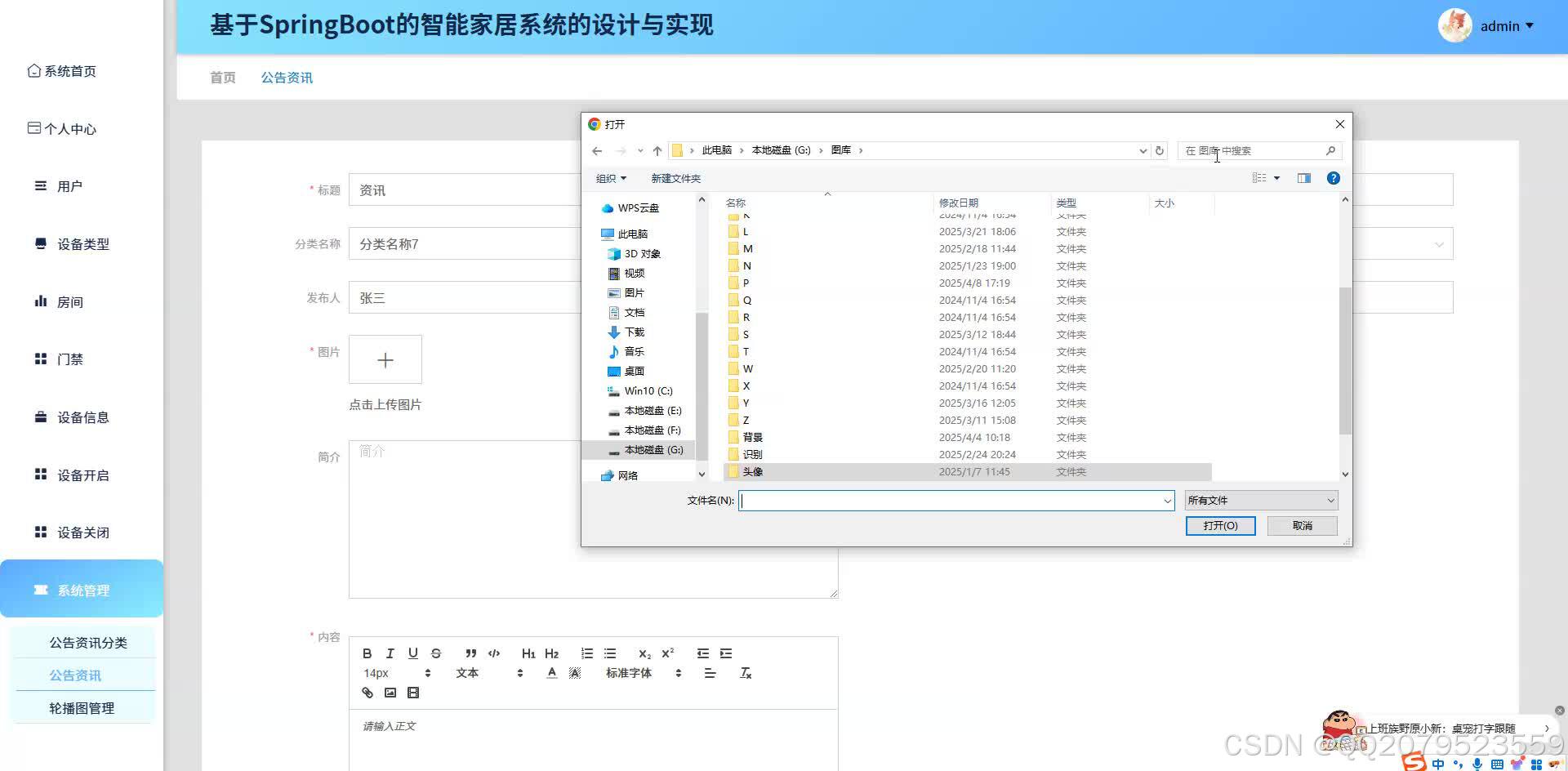Click the 打开(O) button in the dialog
This screenshot has height=771, width=1568.
(x=1220, y=525)
